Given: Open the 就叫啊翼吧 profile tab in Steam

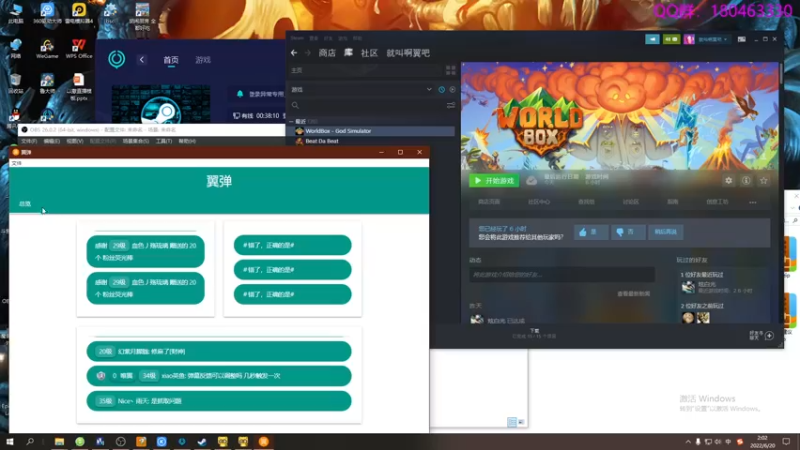Looking at the screenshot, I should point(408,53).
